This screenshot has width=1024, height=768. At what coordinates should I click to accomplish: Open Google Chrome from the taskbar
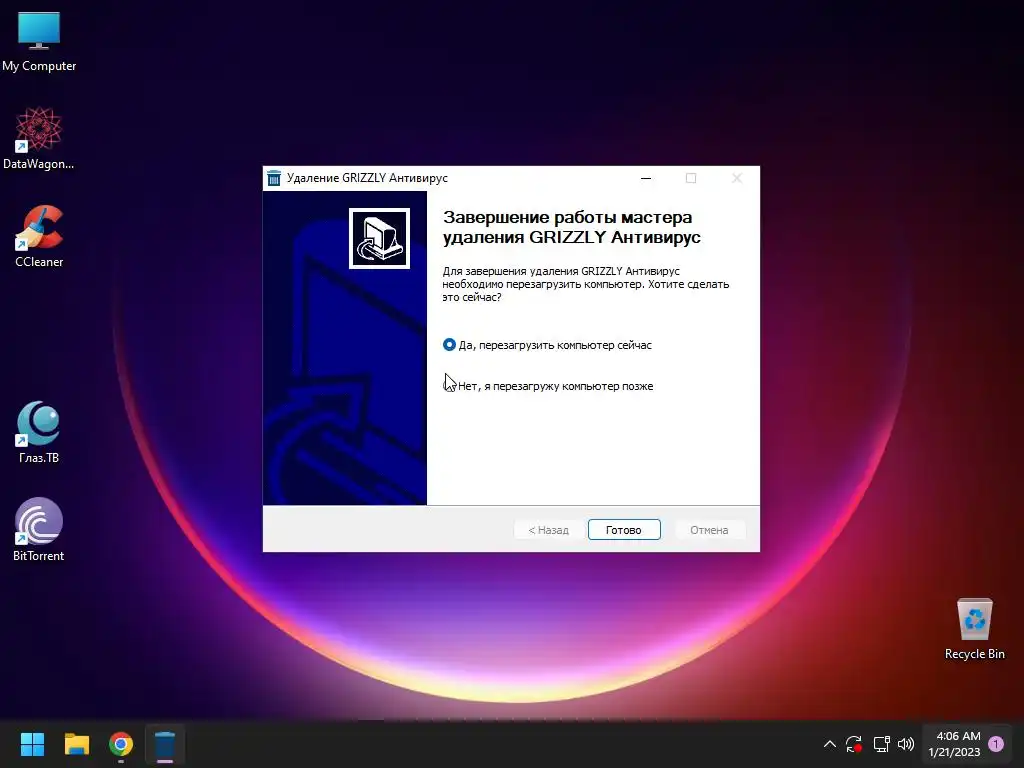click(121, 744)
